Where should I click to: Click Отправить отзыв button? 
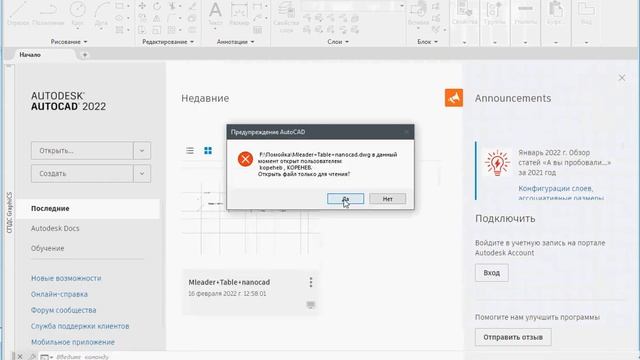(513, 337)
